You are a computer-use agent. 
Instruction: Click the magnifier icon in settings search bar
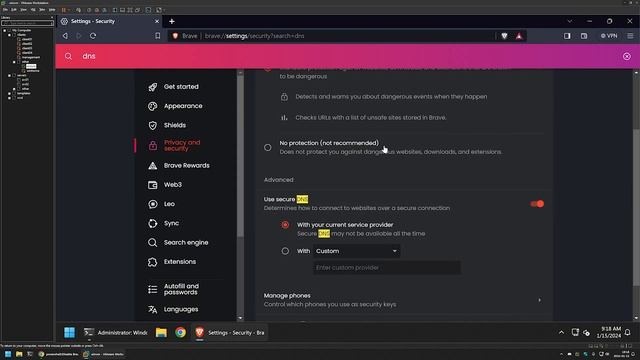pos(68,56)
